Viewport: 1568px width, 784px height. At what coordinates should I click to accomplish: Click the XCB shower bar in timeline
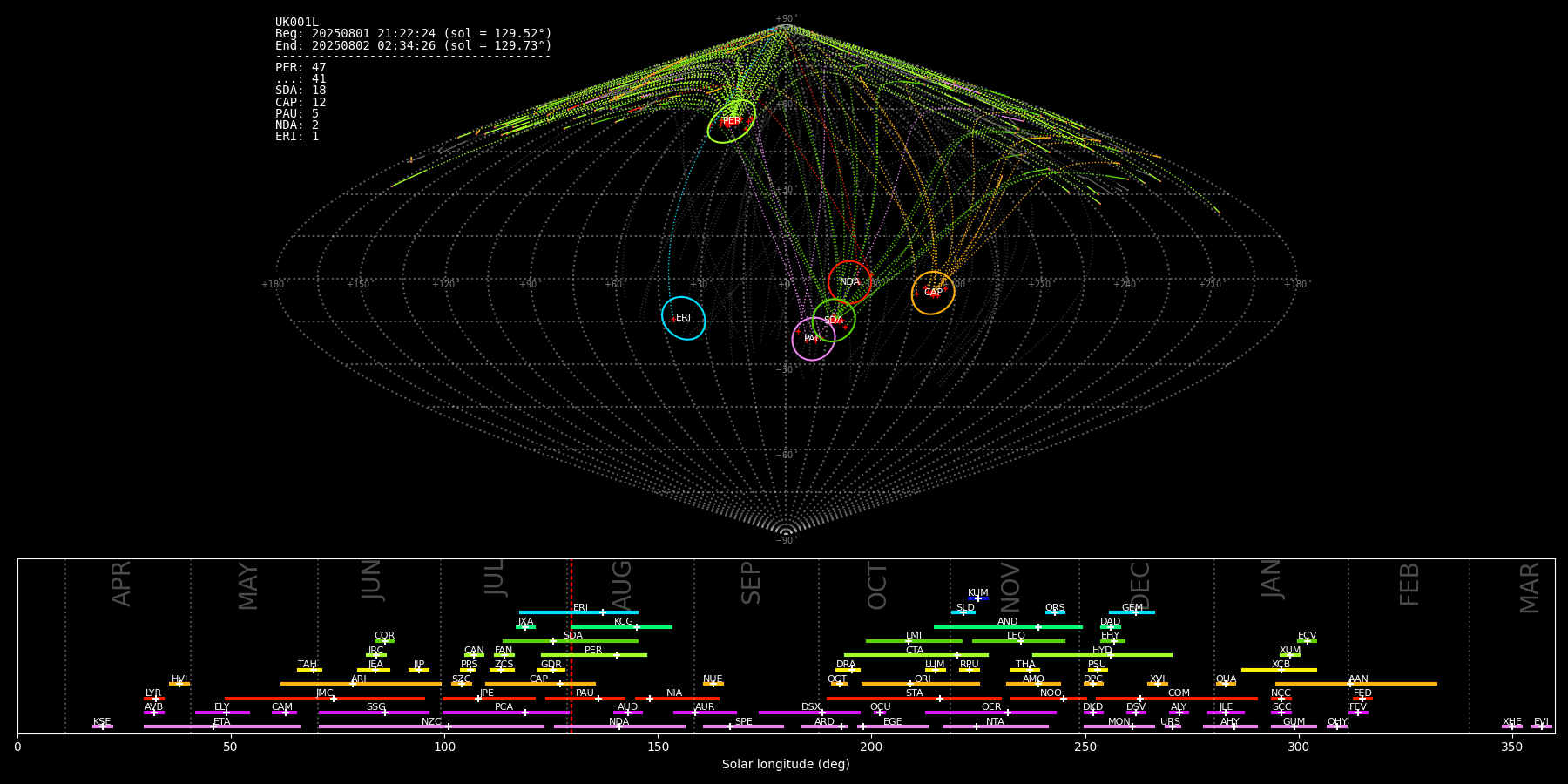tap(1279, 670)
